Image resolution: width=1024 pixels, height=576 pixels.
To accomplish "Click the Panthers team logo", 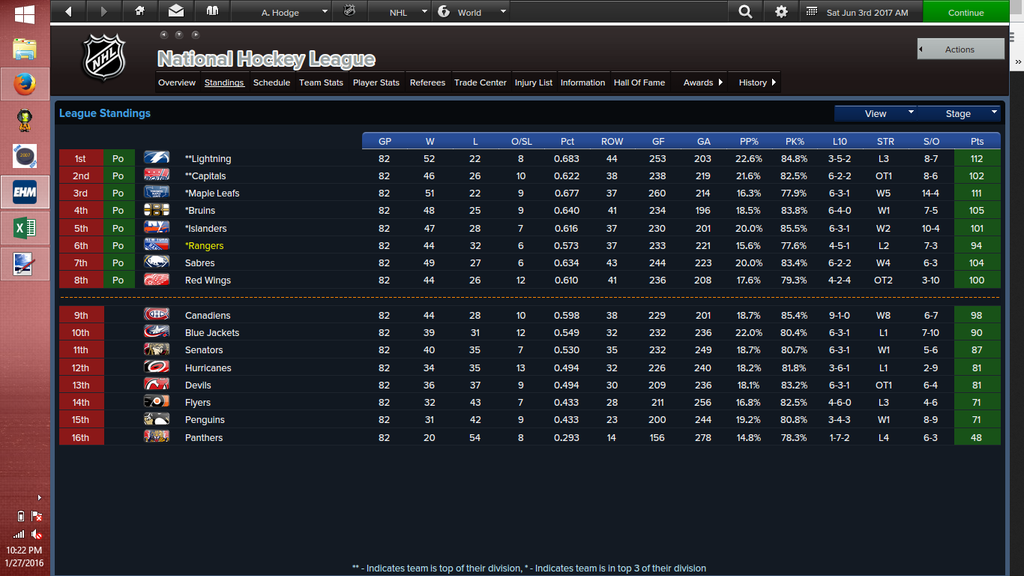I will 157,437.
